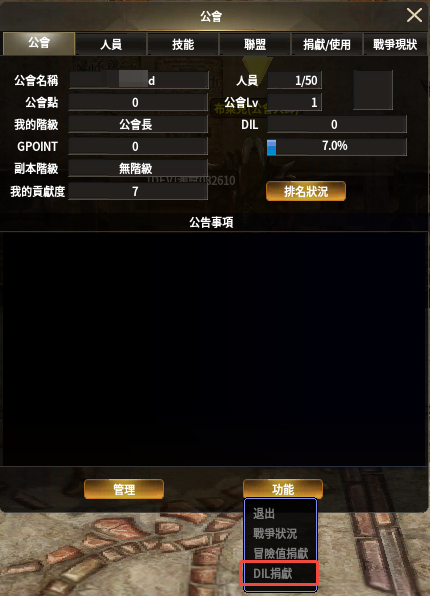This screenshot has width=430, height=596.
Task: Close the guild window with X
Action: (x=414, y=16)
